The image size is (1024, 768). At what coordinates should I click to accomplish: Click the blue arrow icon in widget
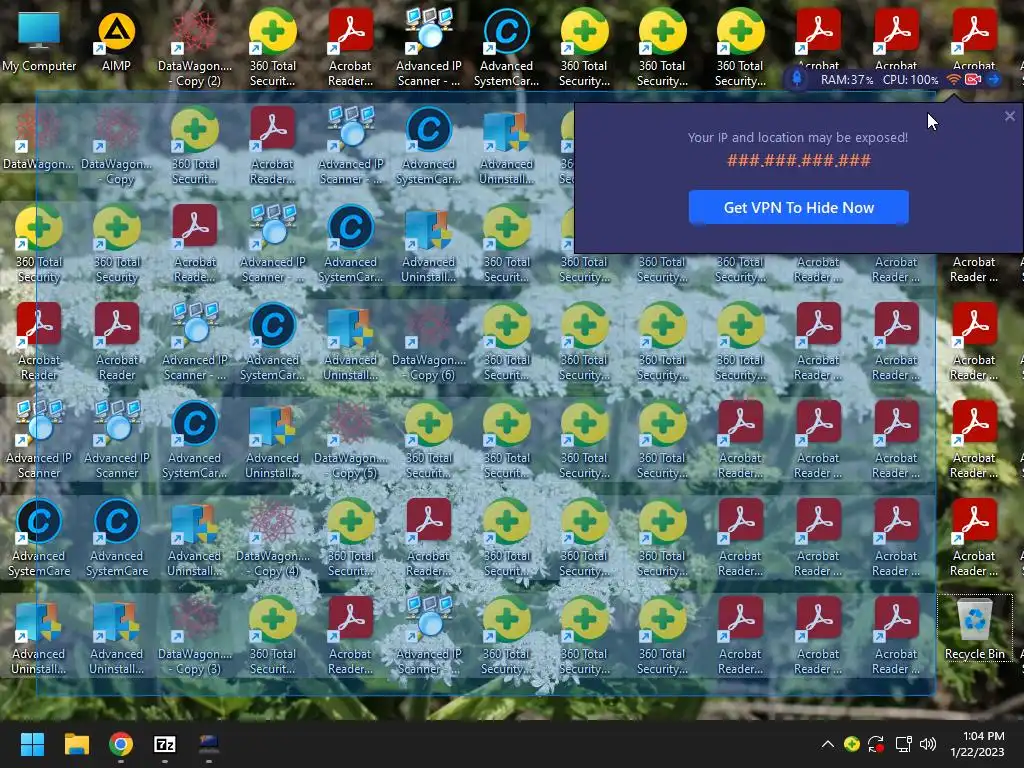point(993,80)
